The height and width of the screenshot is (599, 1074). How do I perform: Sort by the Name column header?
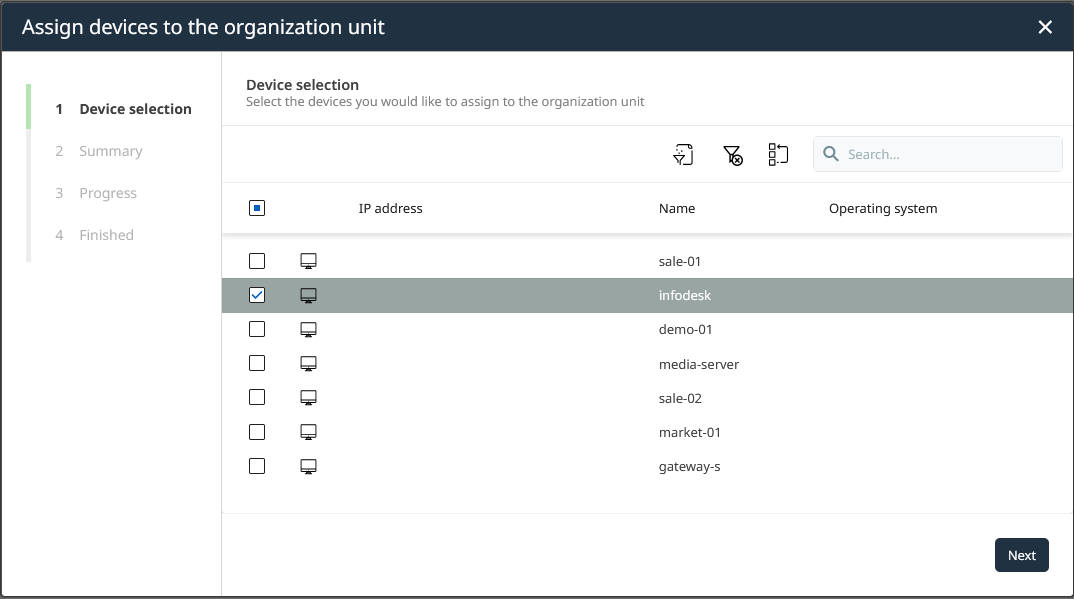(x=677, y=208)
